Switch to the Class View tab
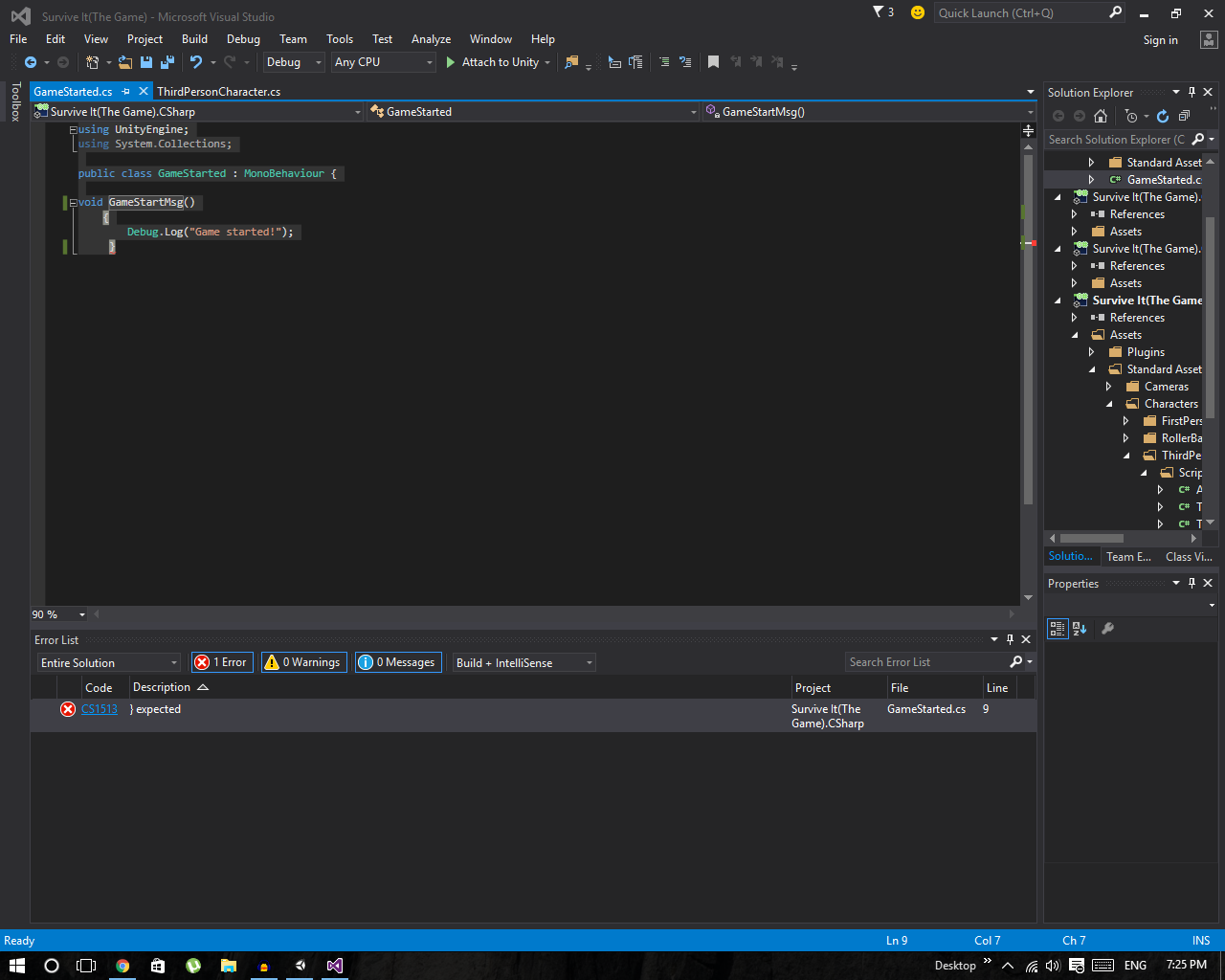Screen dimensions: 1225x980 tap(1189, 557)
